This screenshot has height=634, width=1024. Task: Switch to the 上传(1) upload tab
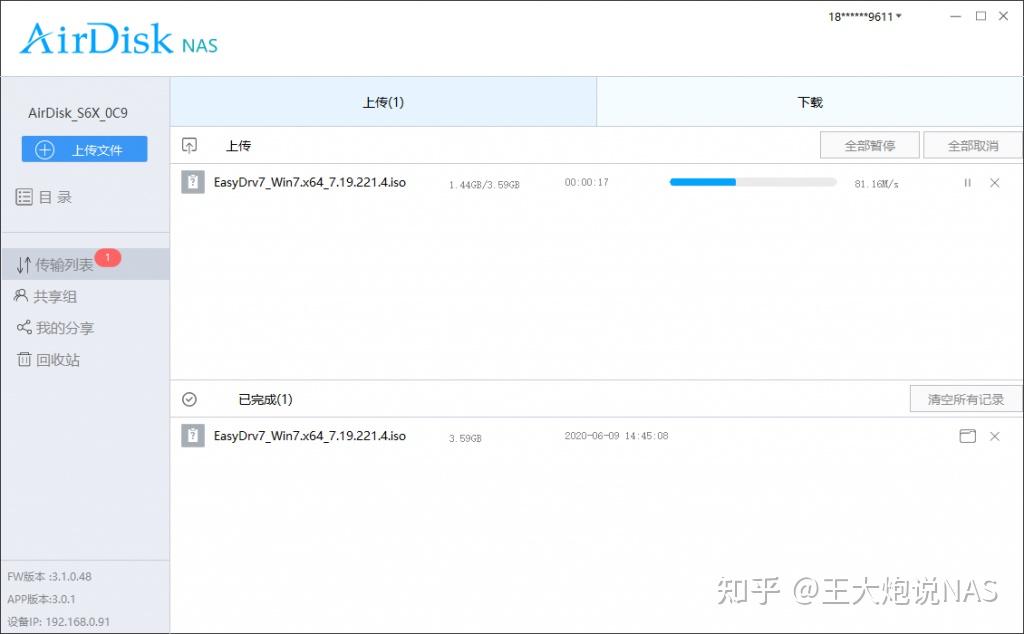click(x=383, y=101)
